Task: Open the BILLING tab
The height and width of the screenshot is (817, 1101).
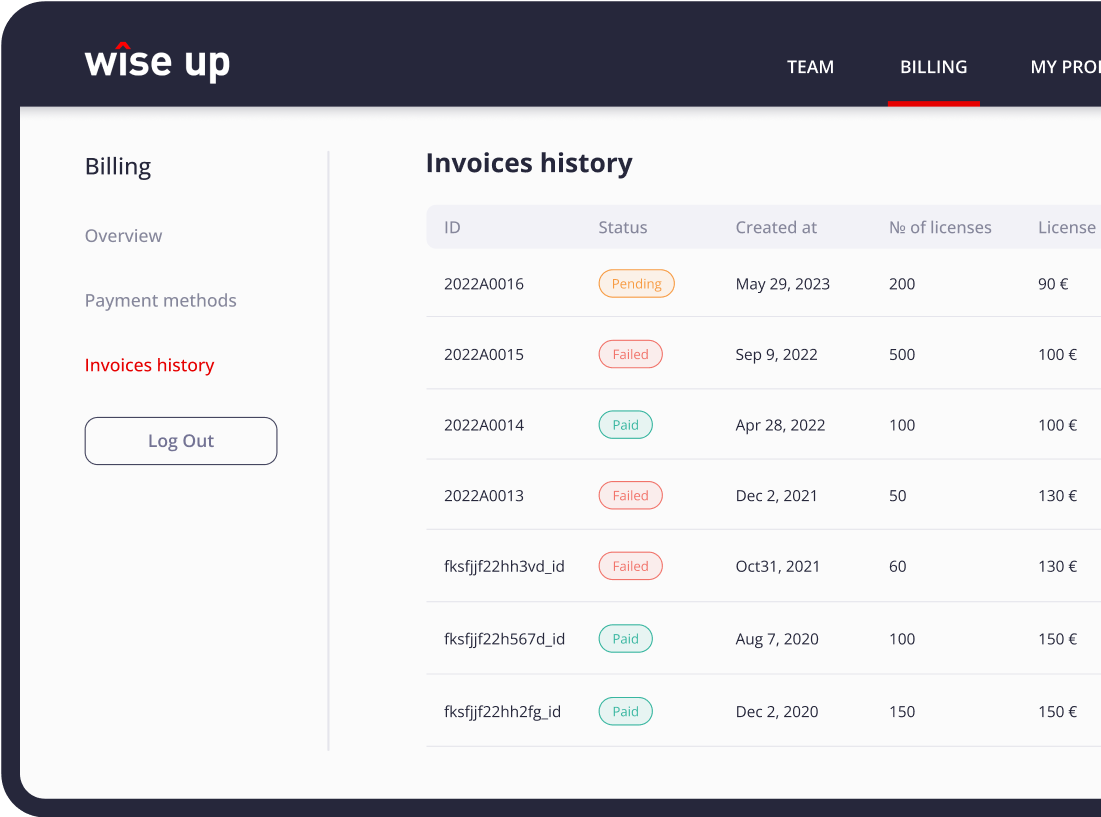Action: point(933,67)
